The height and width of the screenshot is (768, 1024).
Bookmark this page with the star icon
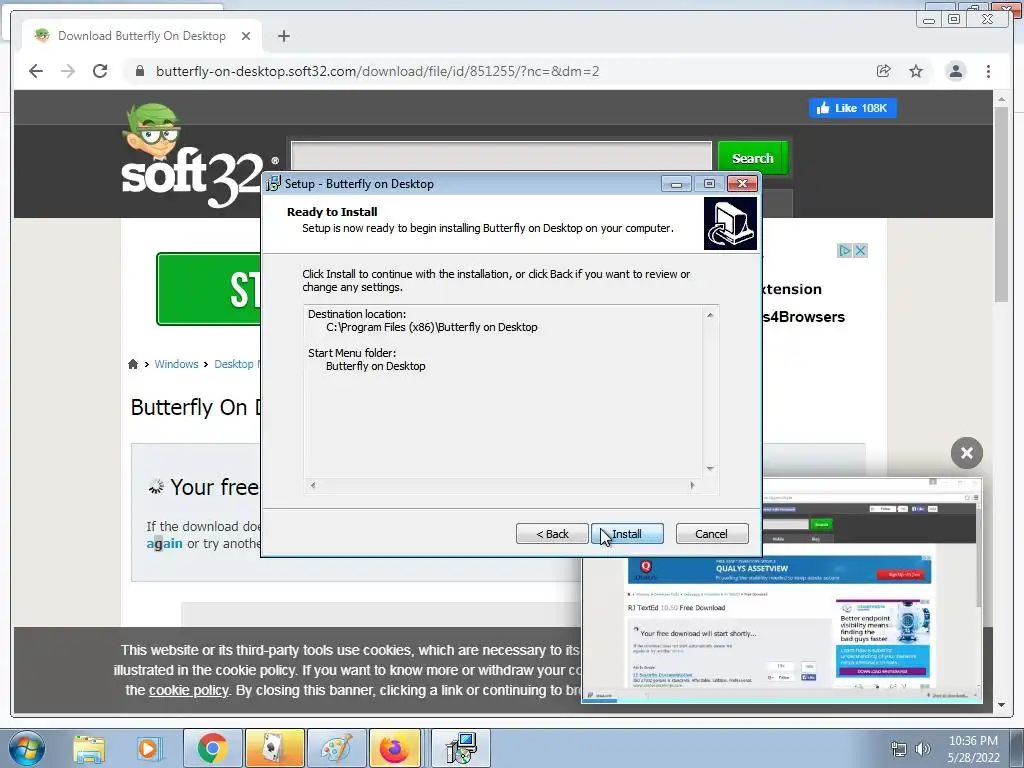tap(916, 71)
